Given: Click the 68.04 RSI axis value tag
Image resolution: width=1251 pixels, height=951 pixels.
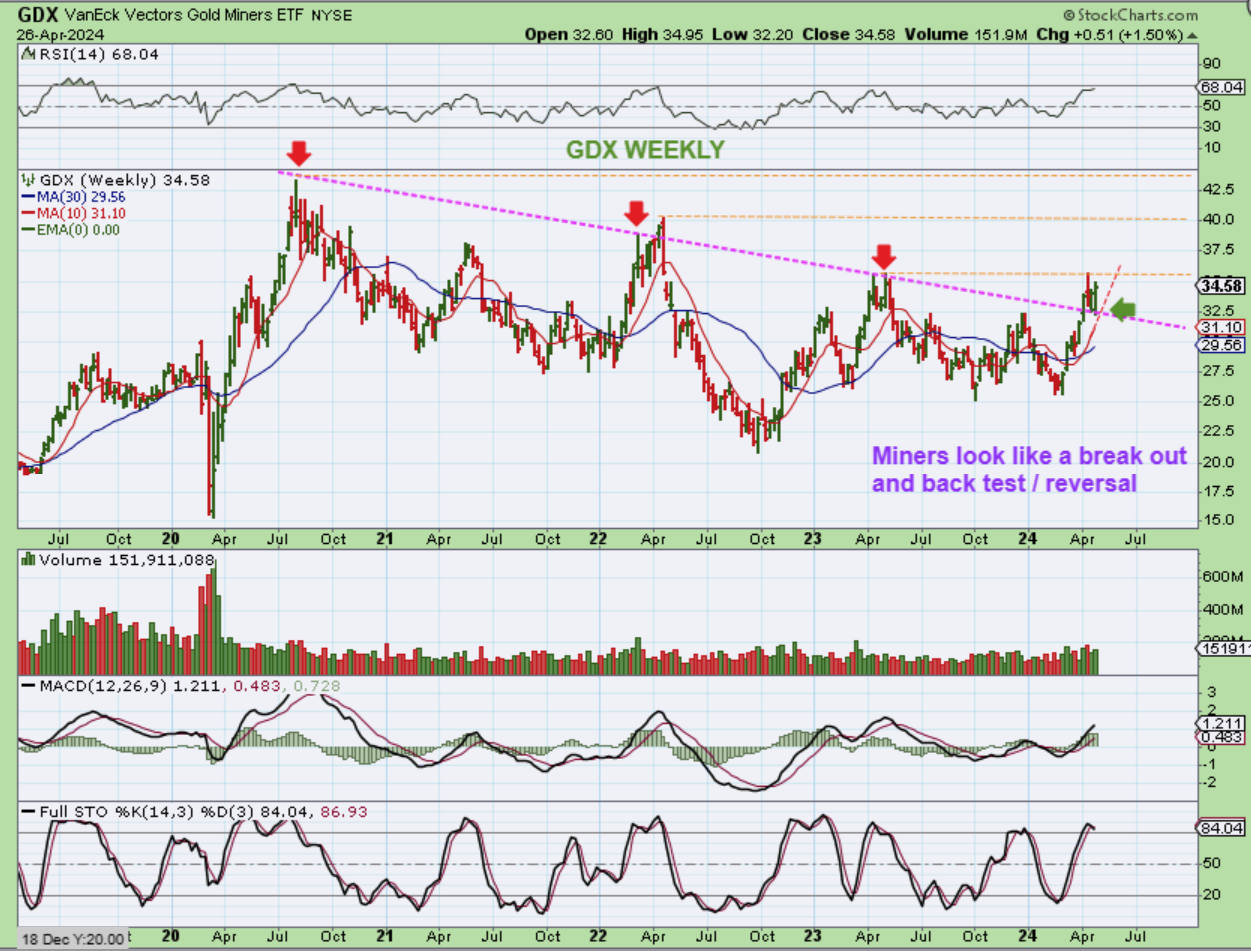Looking at the screenshot, I should click(1221, 87).
